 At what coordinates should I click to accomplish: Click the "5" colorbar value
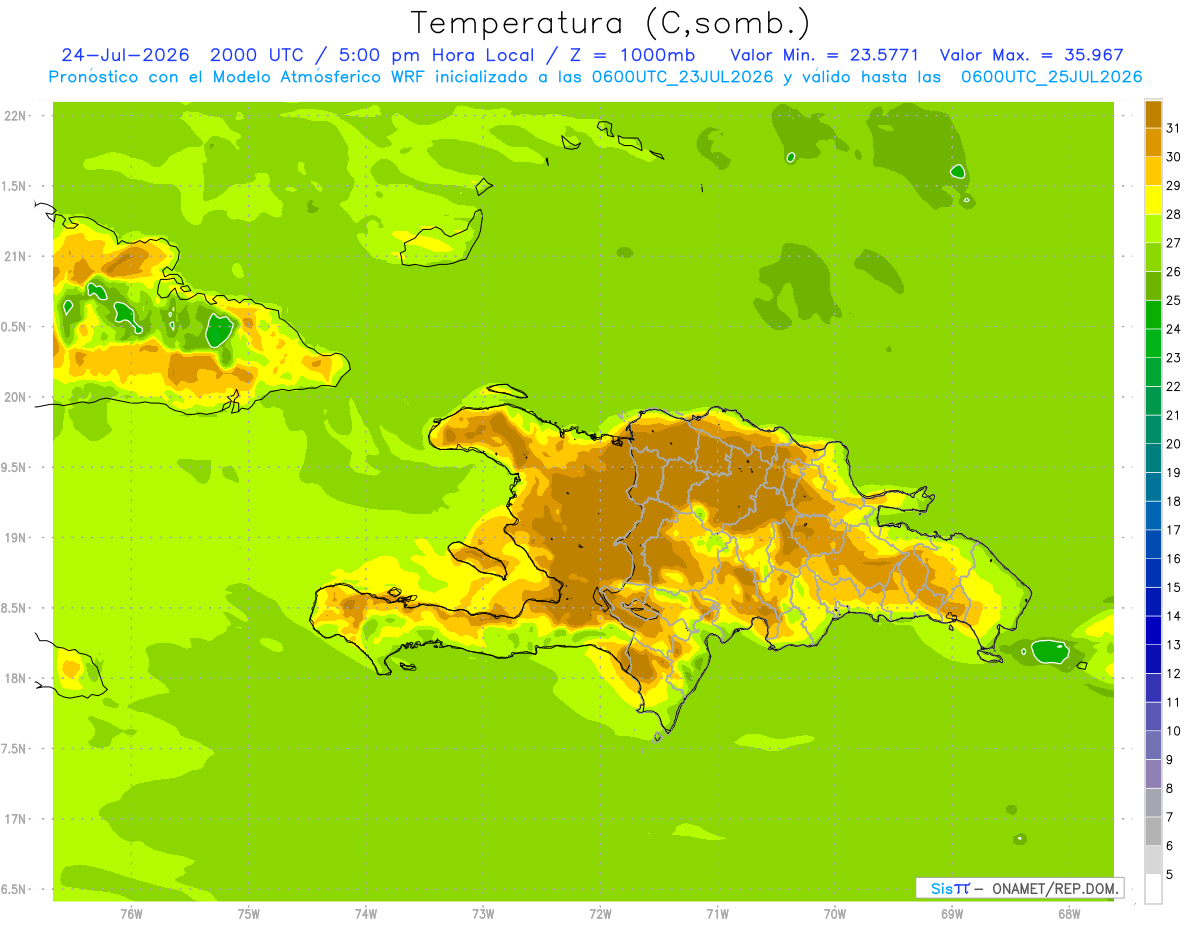point(1170,875)
